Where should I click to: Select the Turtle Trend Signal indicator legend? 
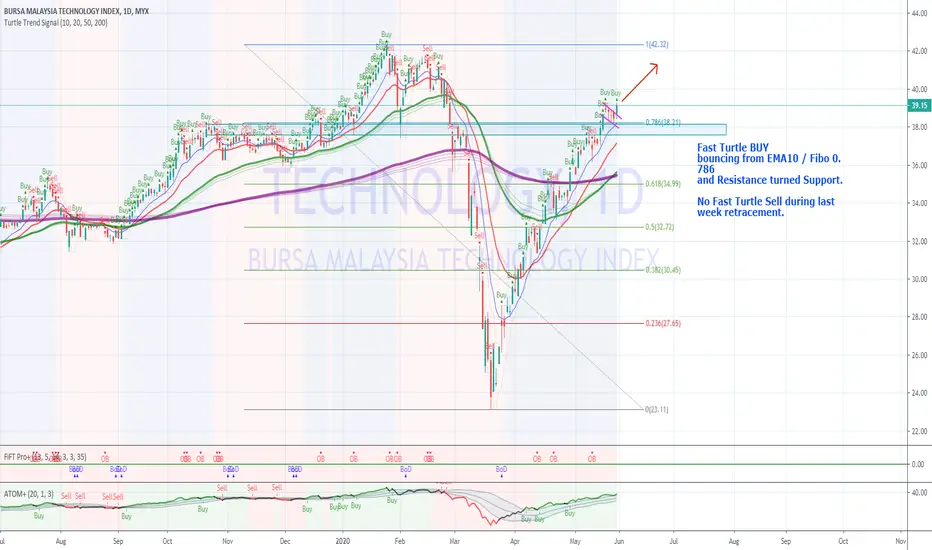[56, 23]
